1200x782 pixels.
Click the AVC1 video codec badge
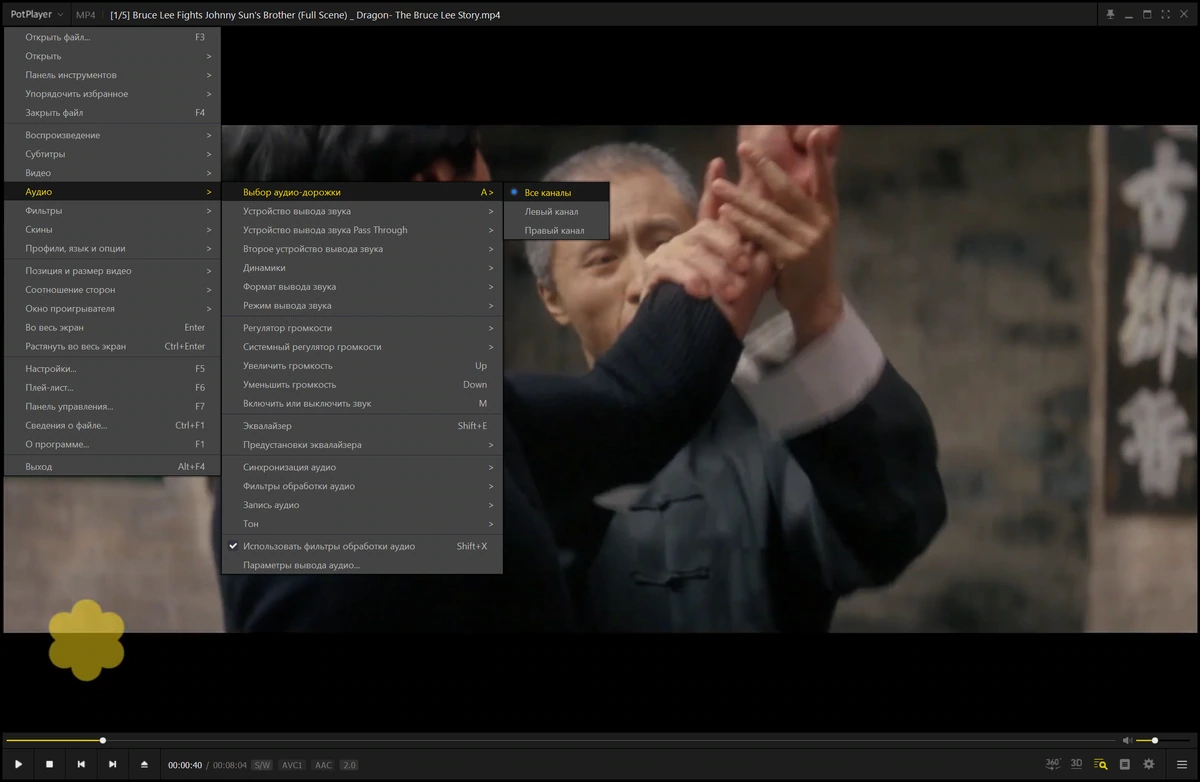click(x=291, y=765)
